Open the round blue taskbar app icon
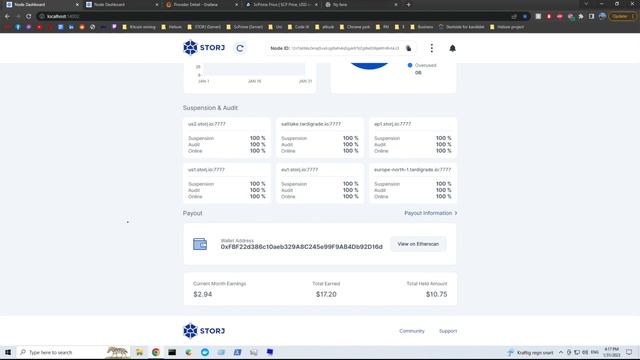 [x=204, y=352]
